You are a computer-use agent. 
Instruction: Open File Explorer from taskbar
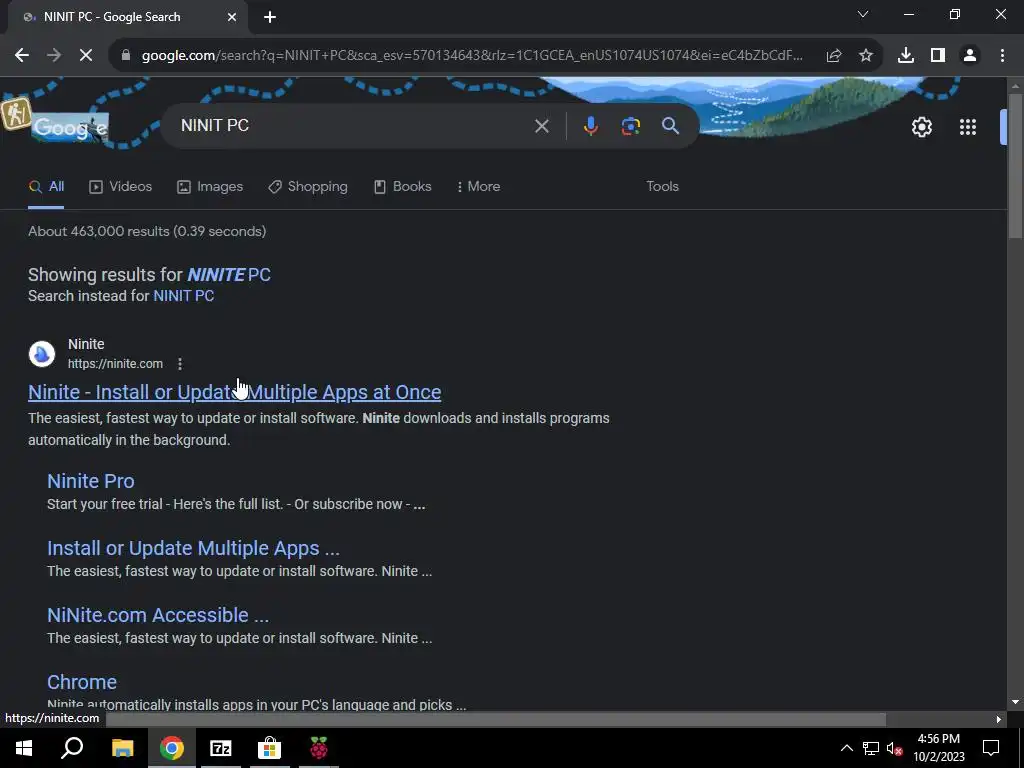click(122, 748)
